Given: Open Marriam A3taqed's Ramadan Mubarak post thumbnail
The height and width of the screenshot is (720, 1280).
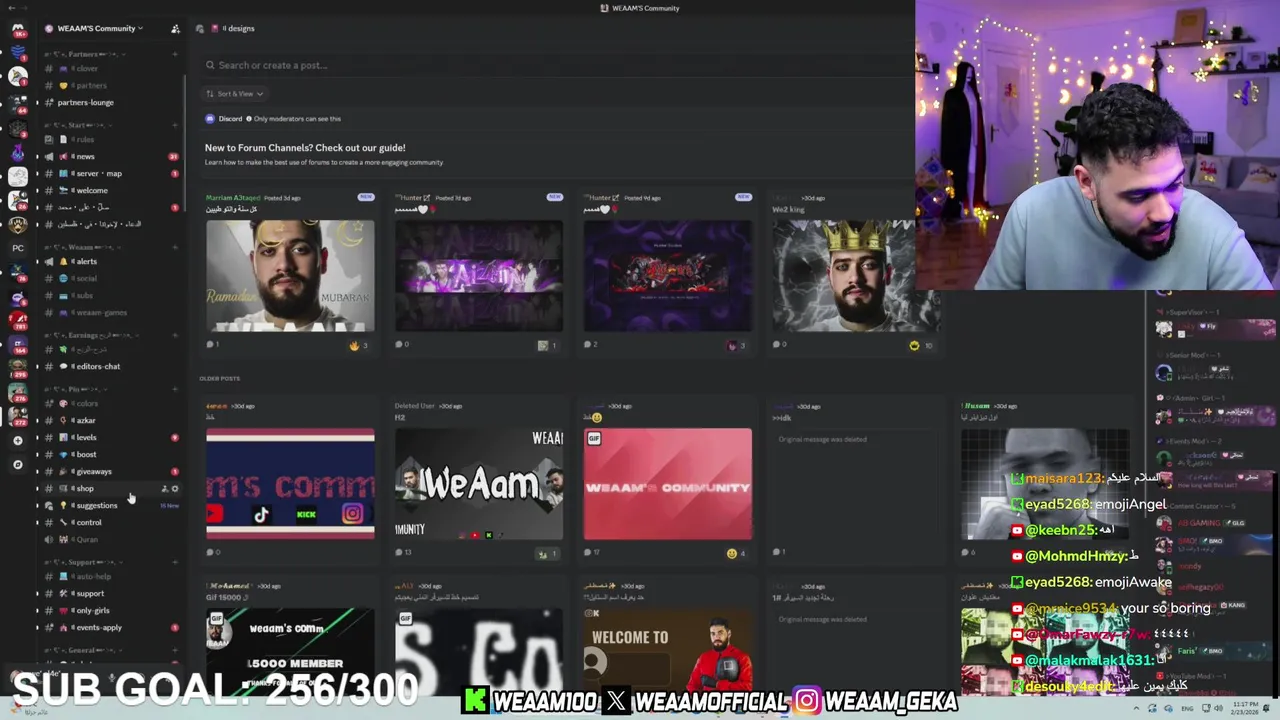Looking at the screenshot, I should click(290, 276).
